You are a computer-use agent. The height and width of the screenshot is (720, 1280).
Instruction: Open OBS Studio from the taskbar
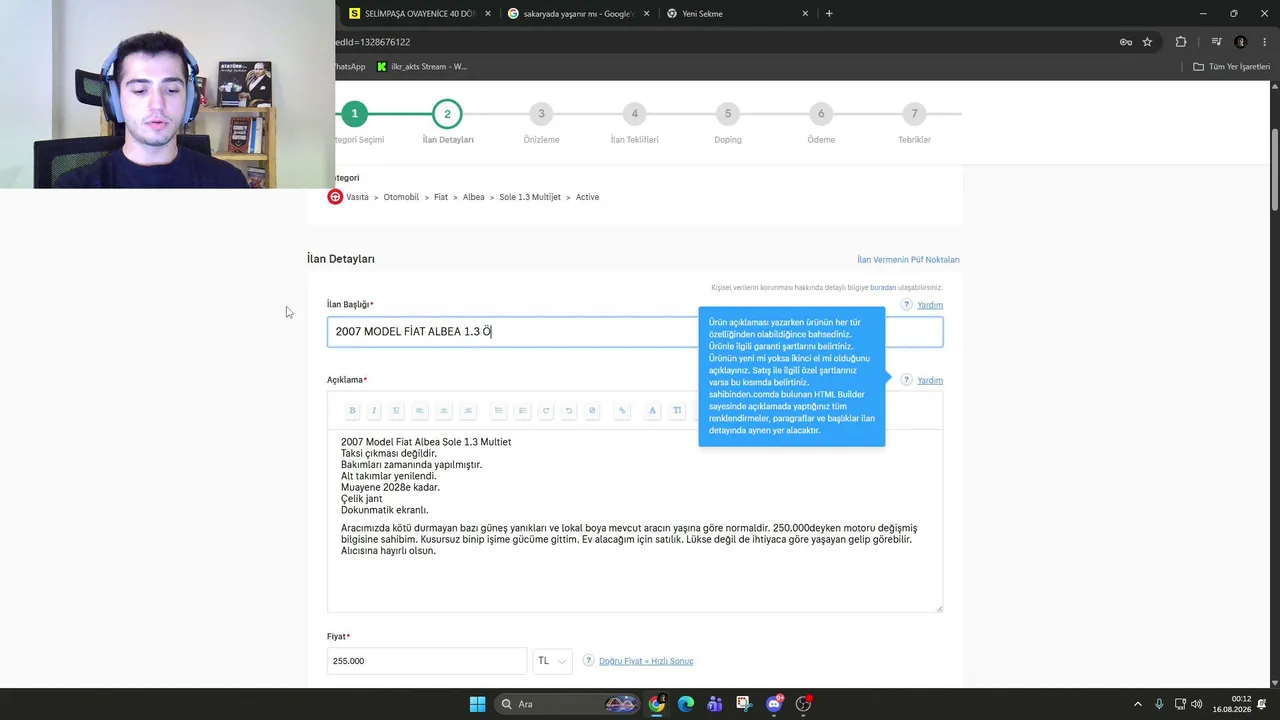pyautogui.click(x=803, y=704)
